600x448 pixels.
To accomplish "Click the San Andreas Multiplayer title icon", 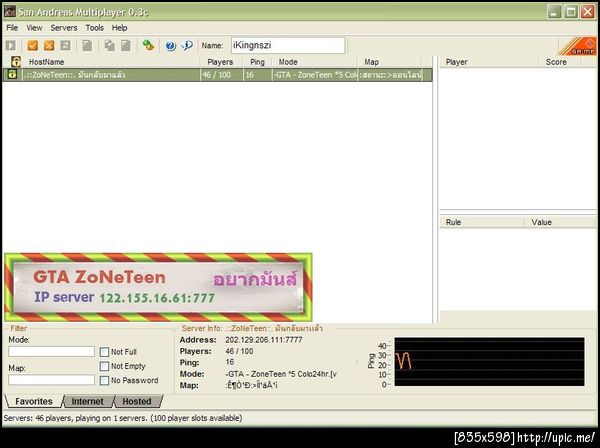I will pyautogui.click(x=10, y=11).
